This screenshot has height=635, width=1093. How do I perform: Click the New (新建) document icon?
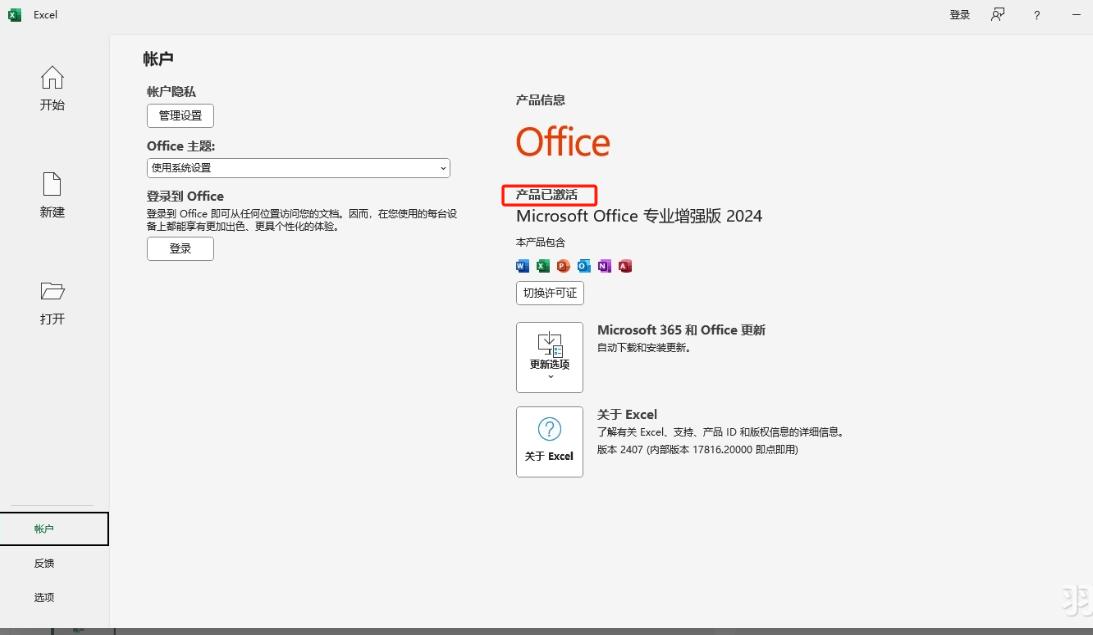tap(52, 185)
